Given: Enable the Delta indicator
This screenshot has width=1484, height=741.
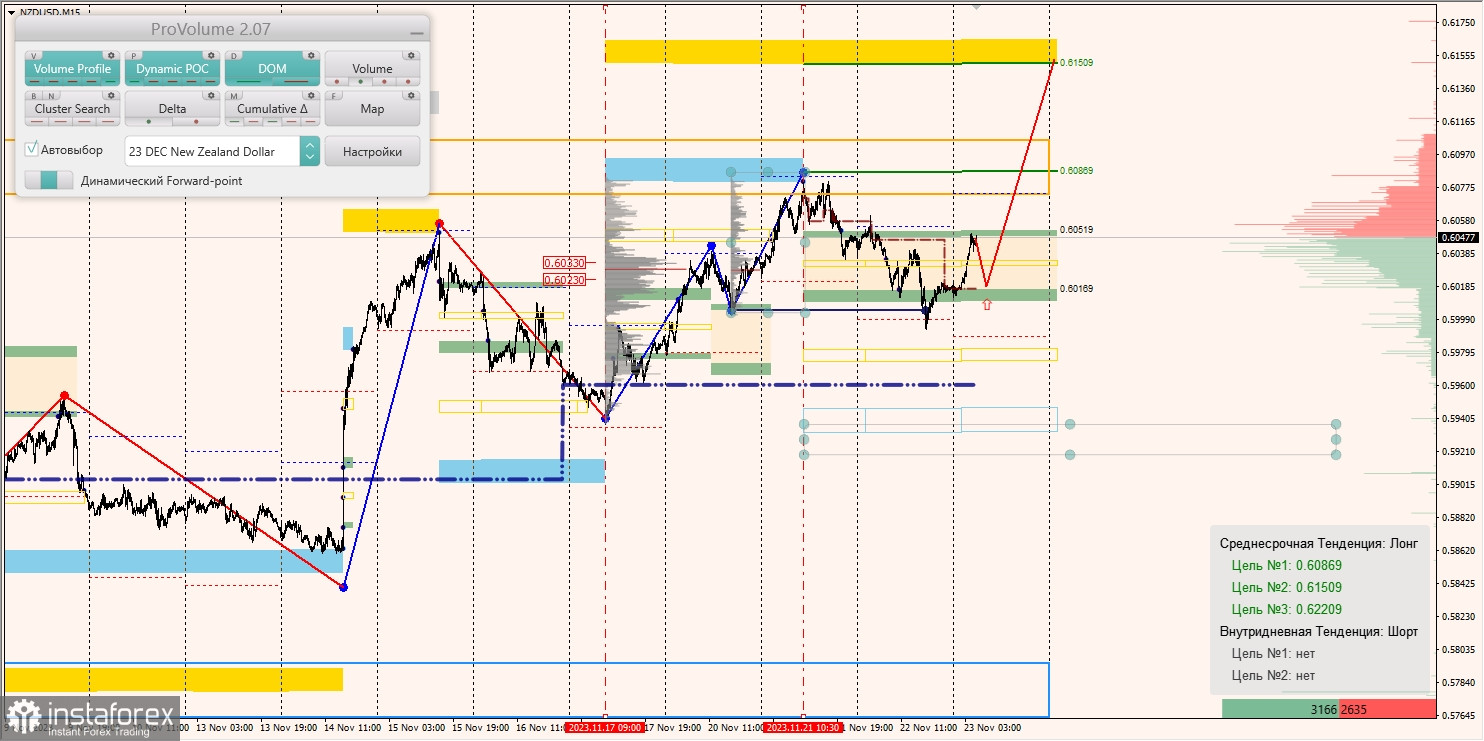Looking at the screenshot, I should coord(172,109).
